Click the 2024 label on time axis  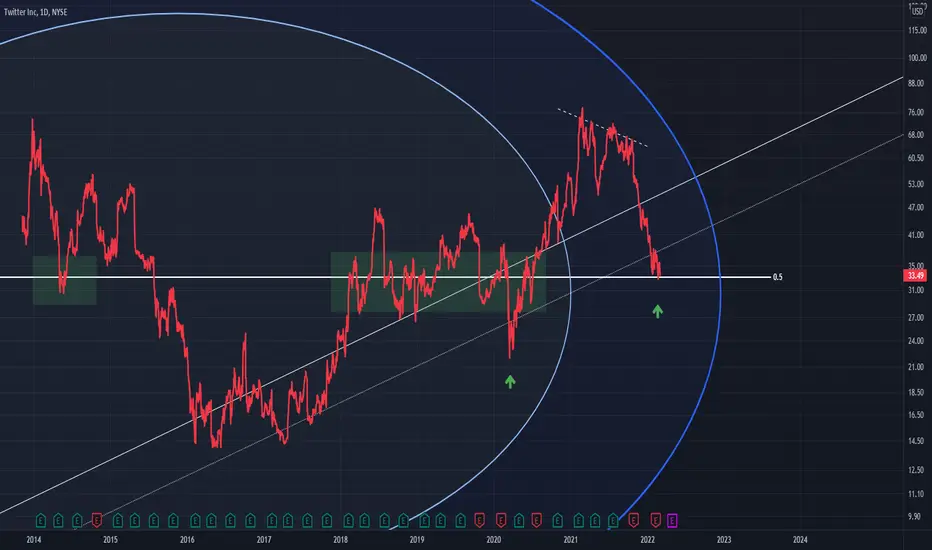coord(800,540)
